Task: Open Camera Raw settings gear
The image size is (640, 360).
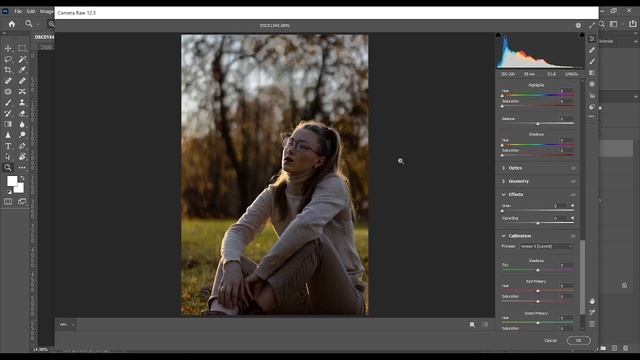Action: tap(578, 25)
